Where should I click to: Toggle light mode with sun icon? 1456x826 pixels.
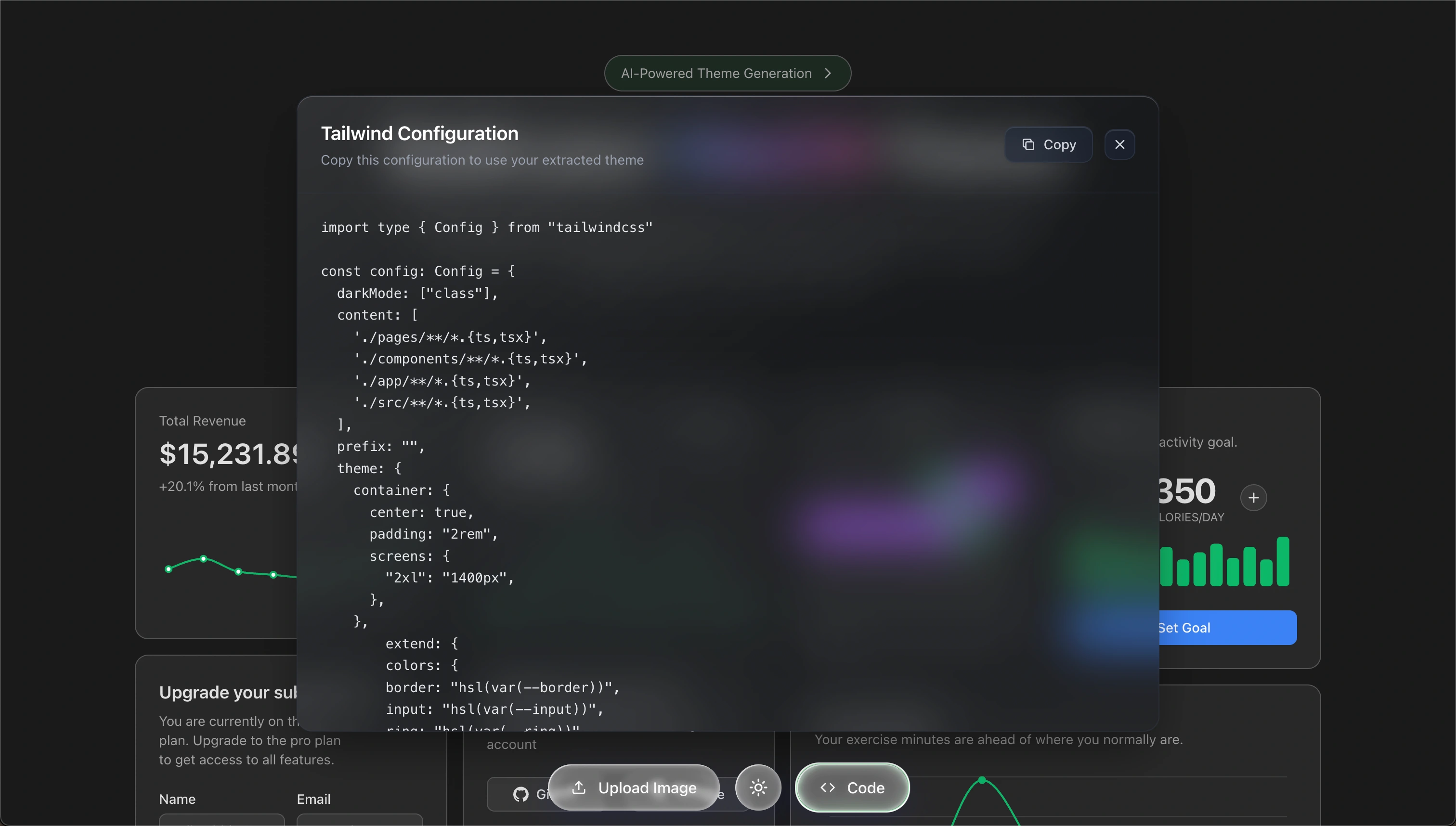tap(758, 787)
